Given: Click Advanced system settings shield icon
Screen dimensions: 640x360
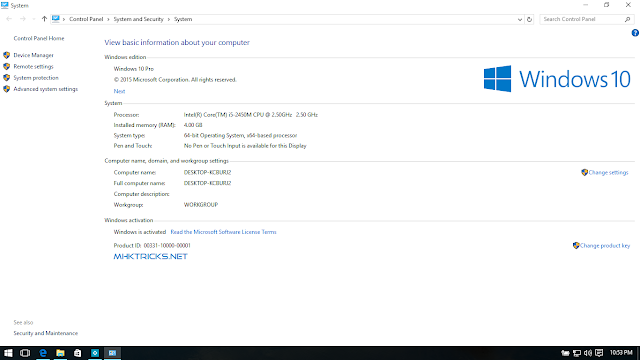Looking at the screenshot, I should pyautogui.click(x=7, y=89).
